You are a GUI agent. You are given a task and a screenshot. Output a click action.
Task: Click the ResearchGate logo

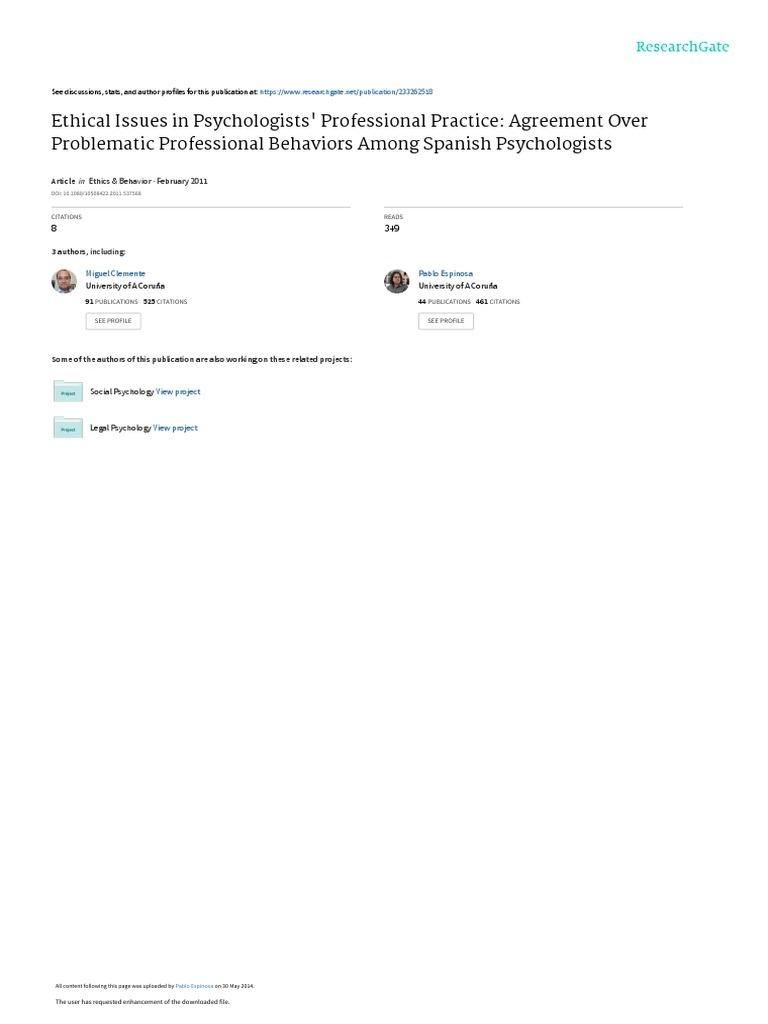[682, 47]
